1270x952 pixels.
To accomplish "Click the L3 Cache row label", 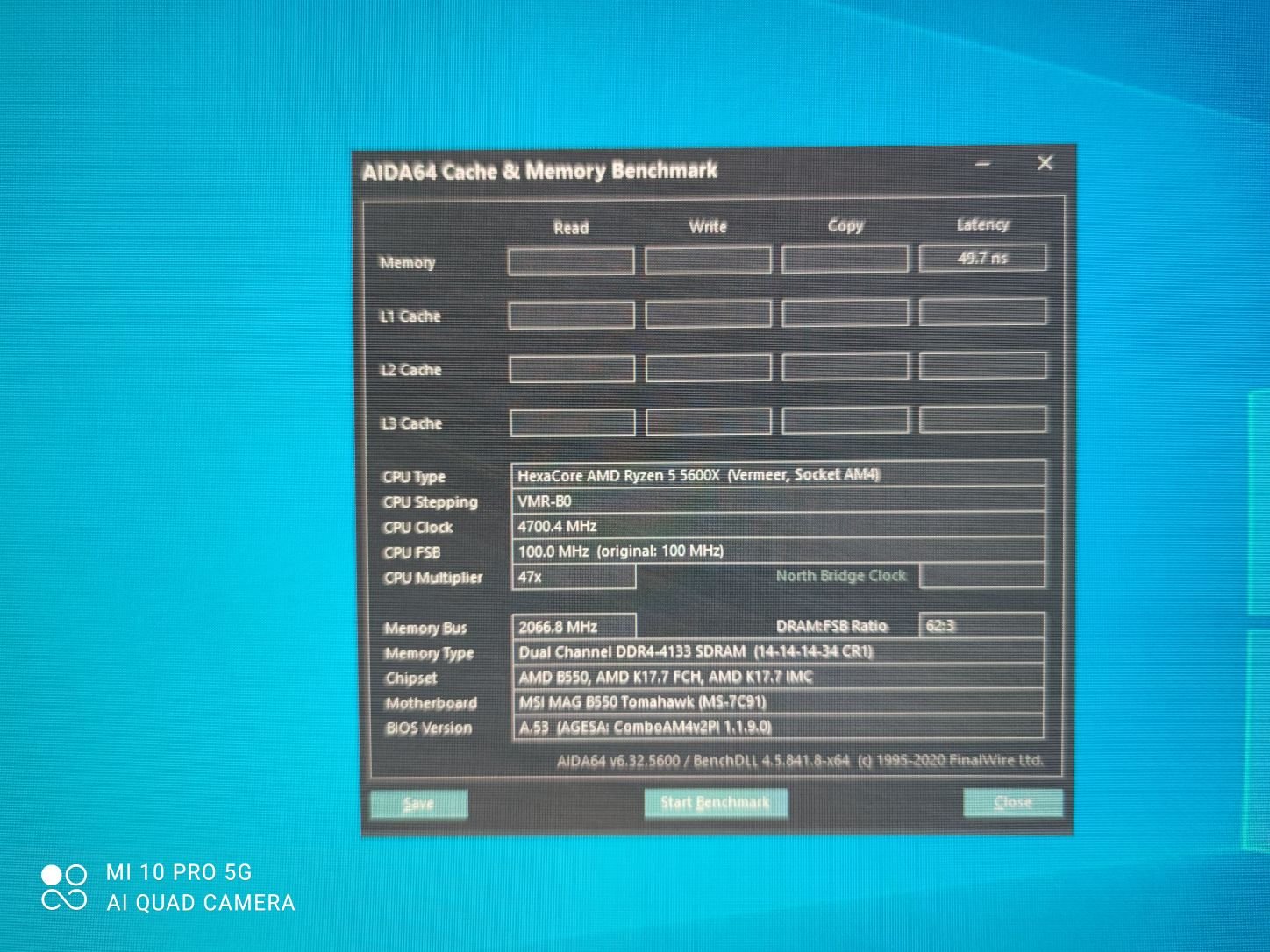I will tap(411, 423).
